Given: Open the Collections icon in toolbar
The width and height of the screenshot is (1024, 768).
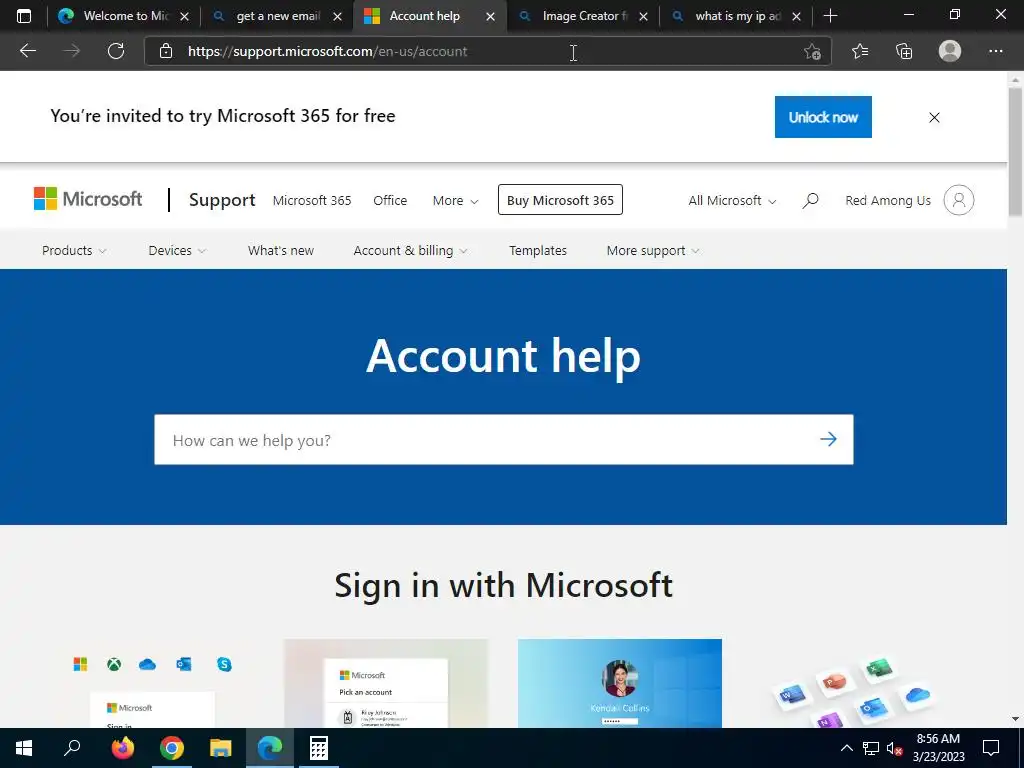Looking at the screenshot, I should (x=904, y=51).
